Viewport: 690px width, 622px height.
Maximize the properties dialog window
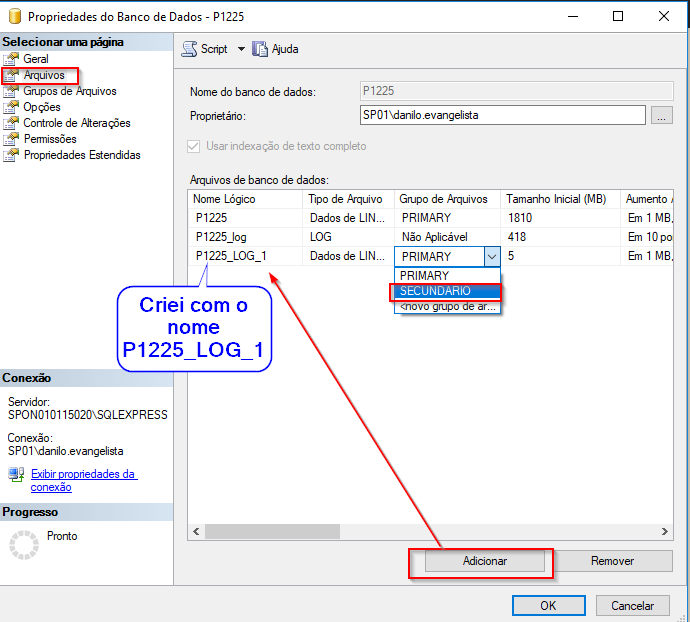[618, 16]
